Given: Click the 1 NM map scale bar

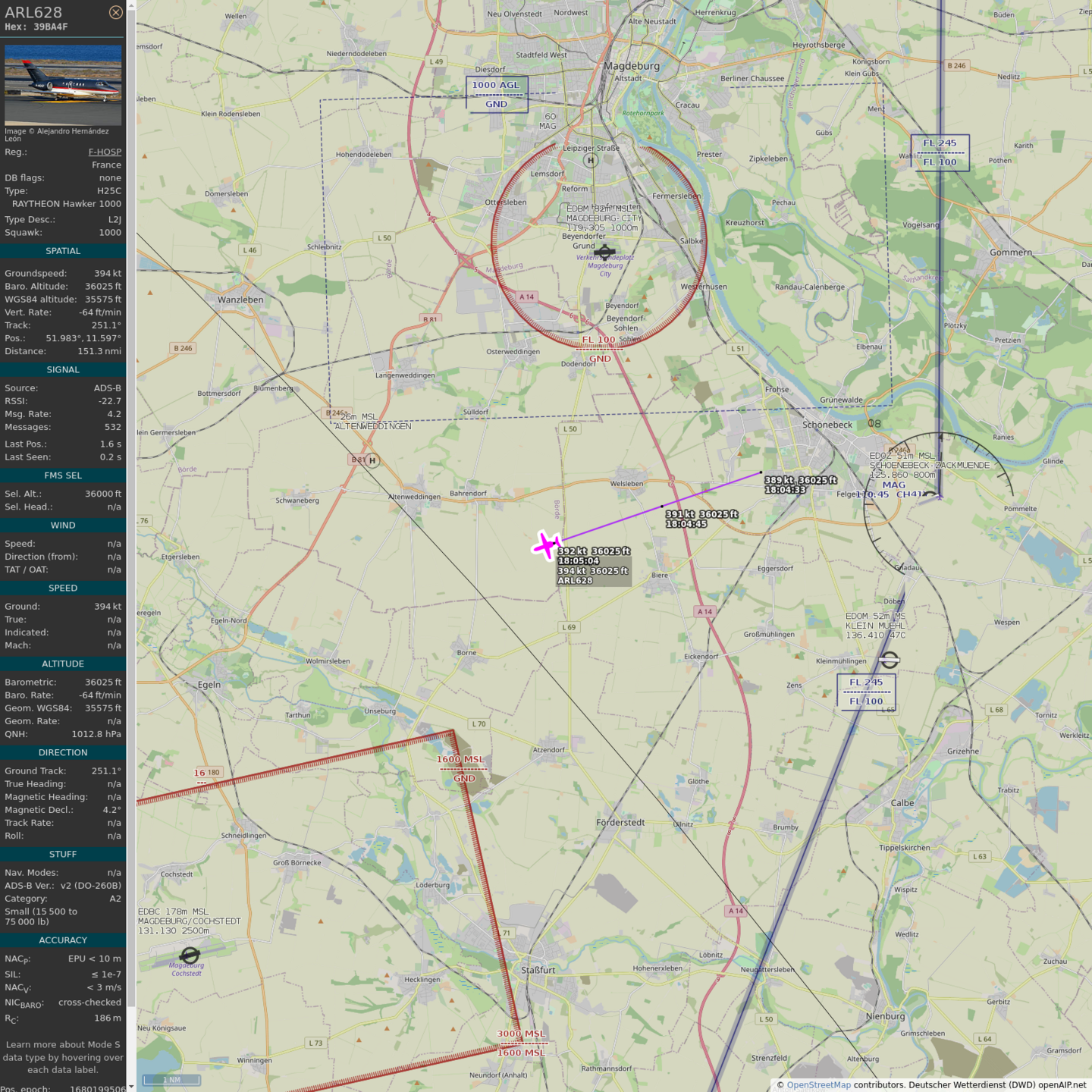Looking at the screenshot, I should [172, 1079].
